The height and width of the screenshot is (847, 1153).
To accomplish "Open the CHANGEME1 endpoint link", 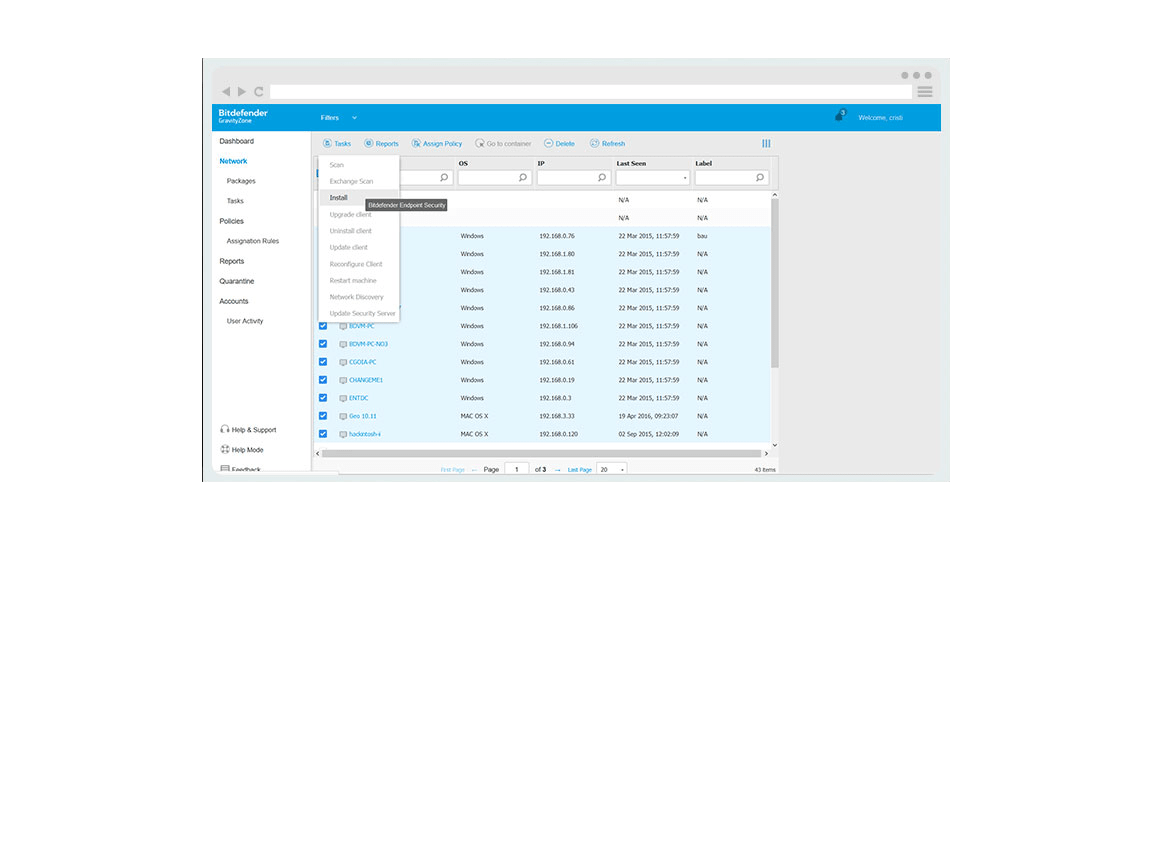I will pos(366,380).
